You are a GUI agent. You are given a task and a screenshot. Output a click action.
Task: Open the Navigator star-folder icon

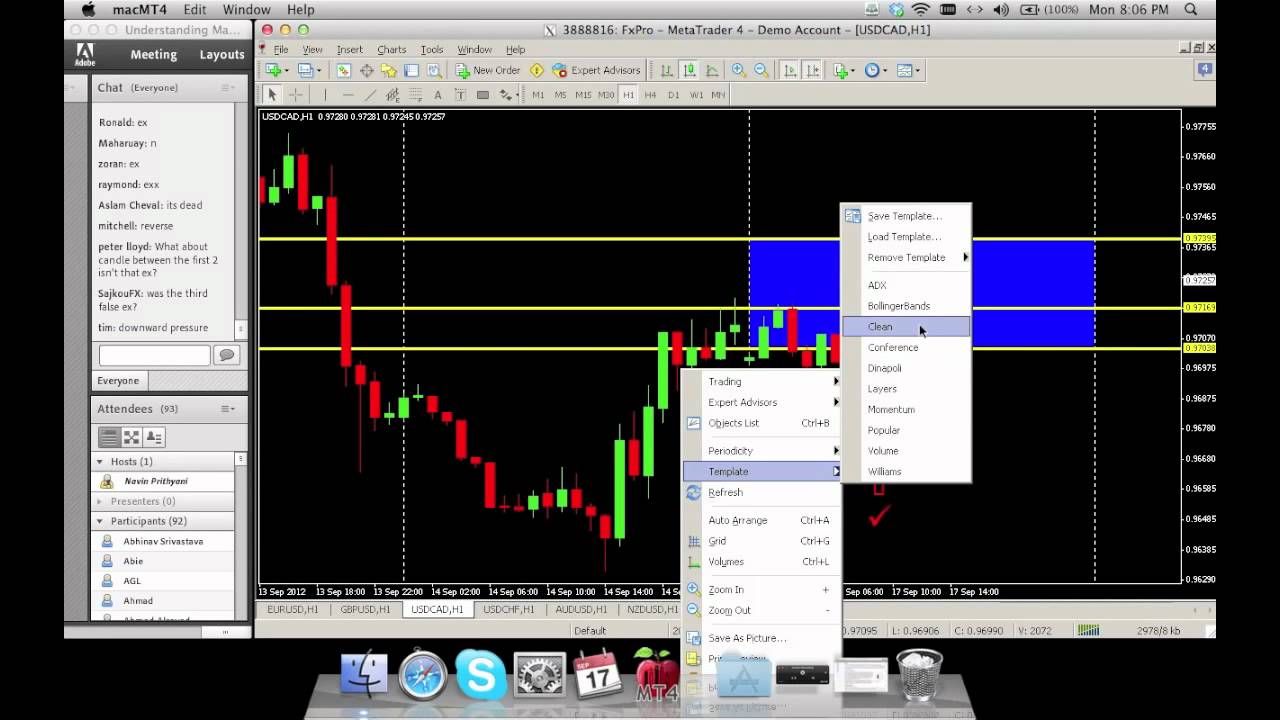(x=388, y=70)
